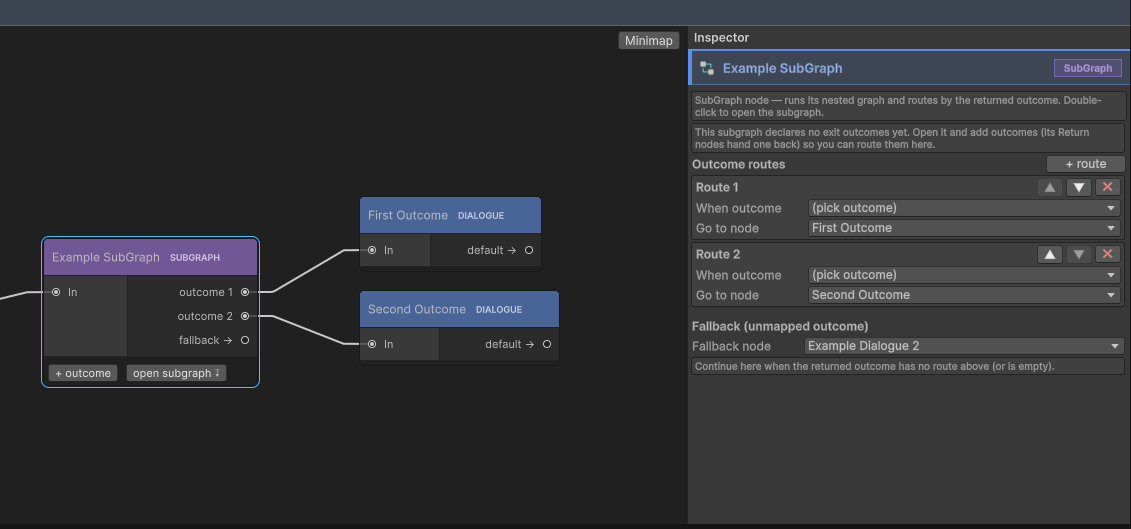This screenshot has width=1131, height=529.
Task: Click the SubGraph icon beside Example SubGraph title
Action: click(x=707, y=69)
